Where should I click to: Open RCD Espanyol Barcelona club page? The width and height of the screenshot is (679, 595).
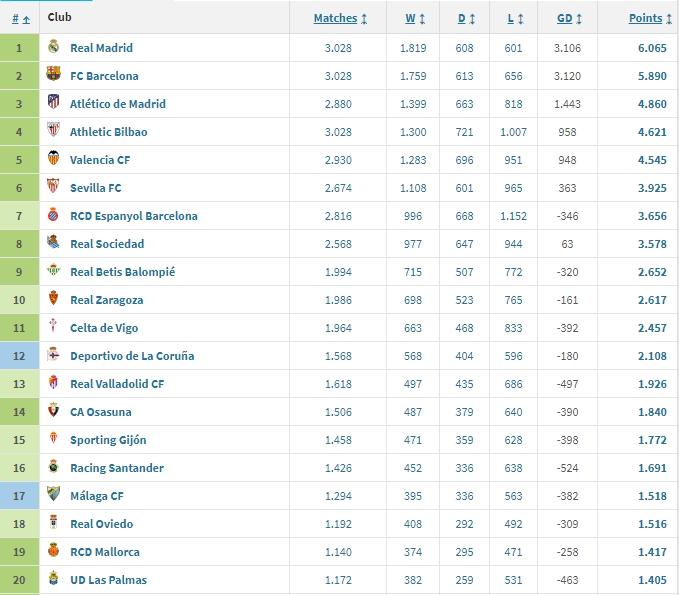134,216
